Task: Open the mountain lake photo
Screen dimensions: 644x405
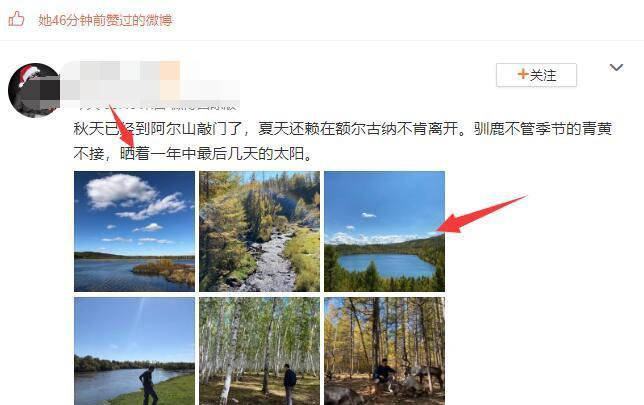Action: coord(384,231)
